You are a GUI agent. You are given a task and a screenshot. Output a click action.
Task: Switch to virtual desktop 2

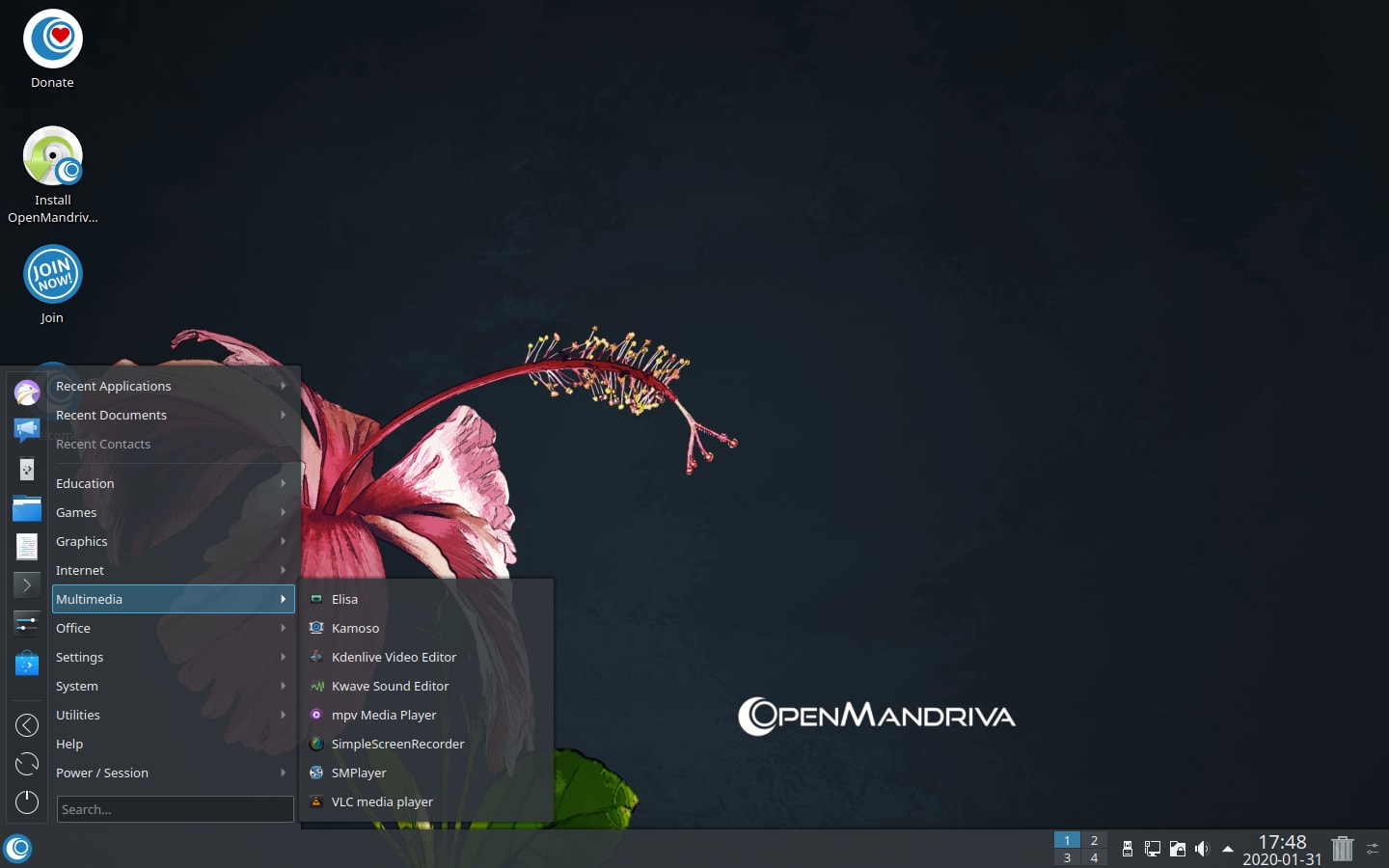(1094, 840)
